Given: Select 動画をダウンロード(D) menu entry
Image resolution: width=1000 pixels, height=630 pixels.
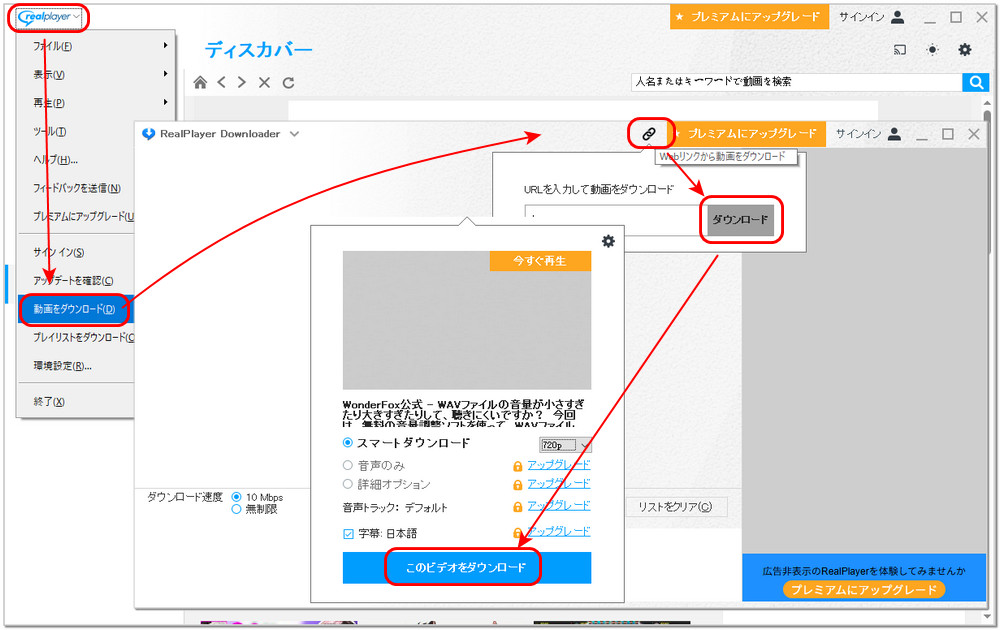Looking at the screenshot, I should click(77, 309).
